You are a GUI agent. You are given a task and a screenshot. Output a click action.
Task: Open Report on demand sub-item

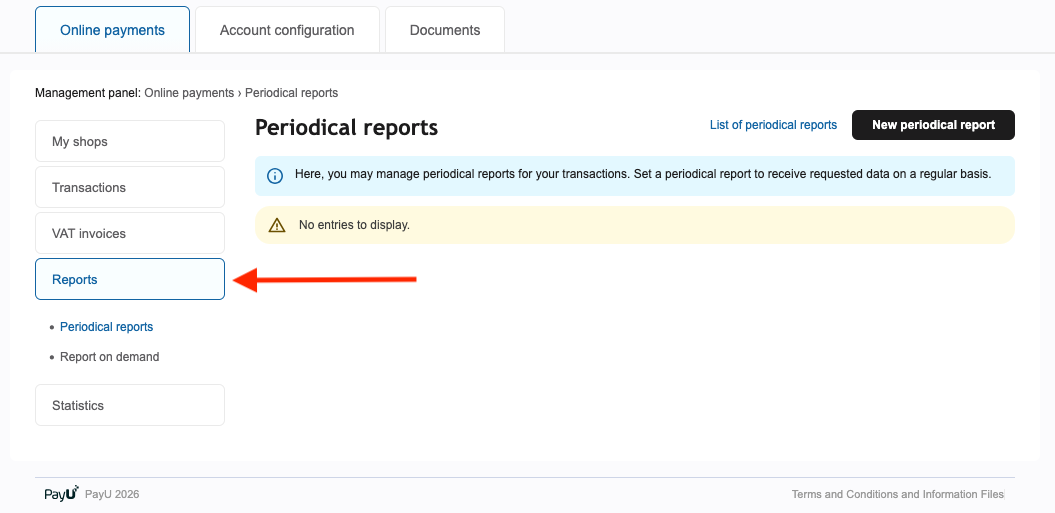[110, 357]
